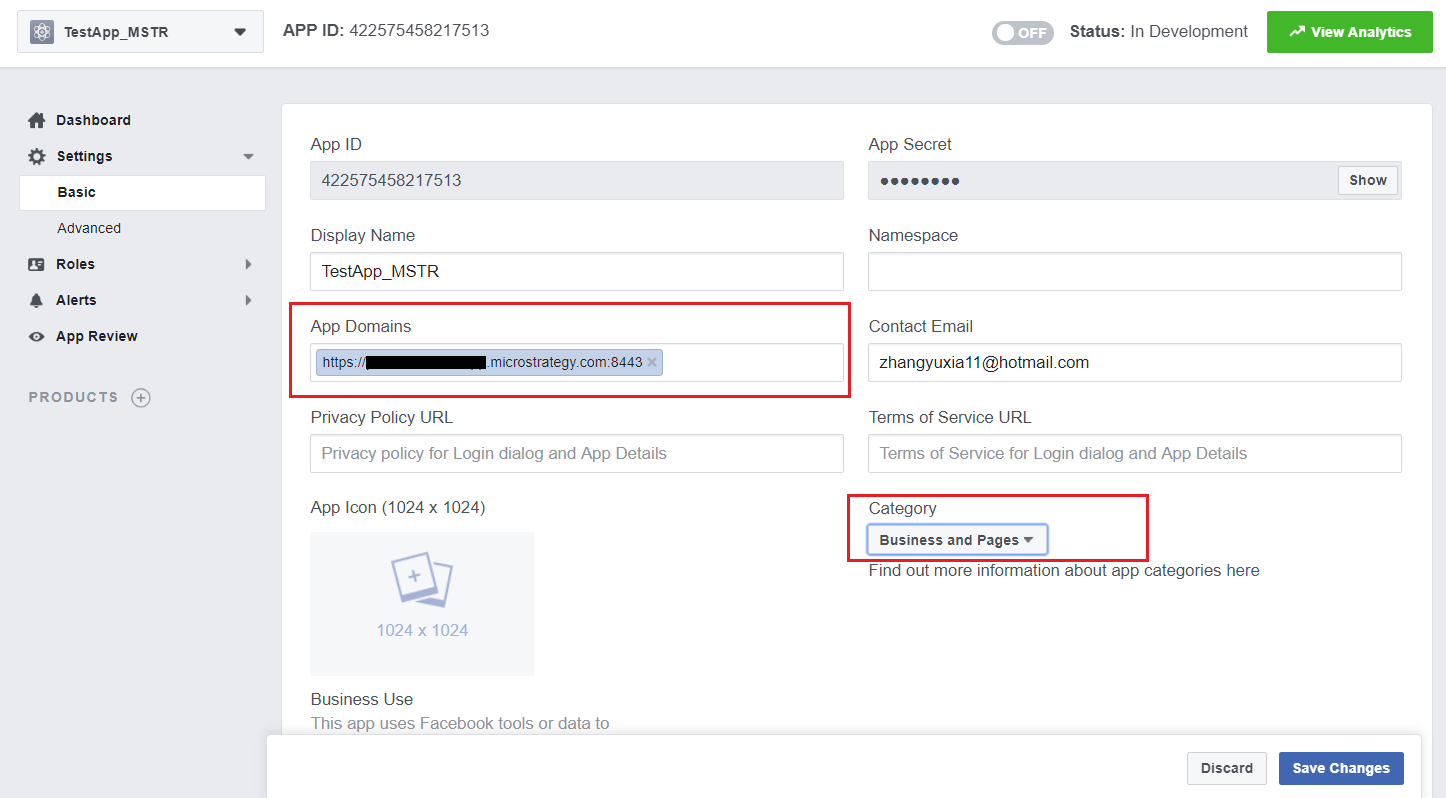The image size is (1446, 798).
Task: Go to Advanced settings
Action: pyautogui.click(x=89, y=228)
